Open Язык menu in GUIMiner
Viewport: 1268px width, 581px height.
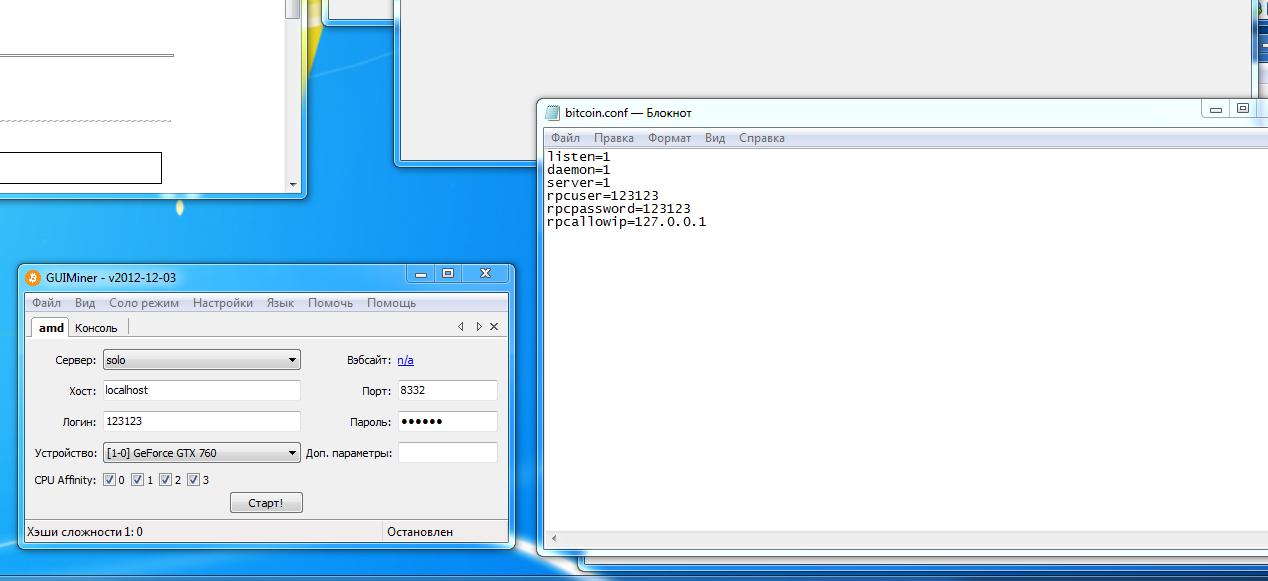point(280,303)
